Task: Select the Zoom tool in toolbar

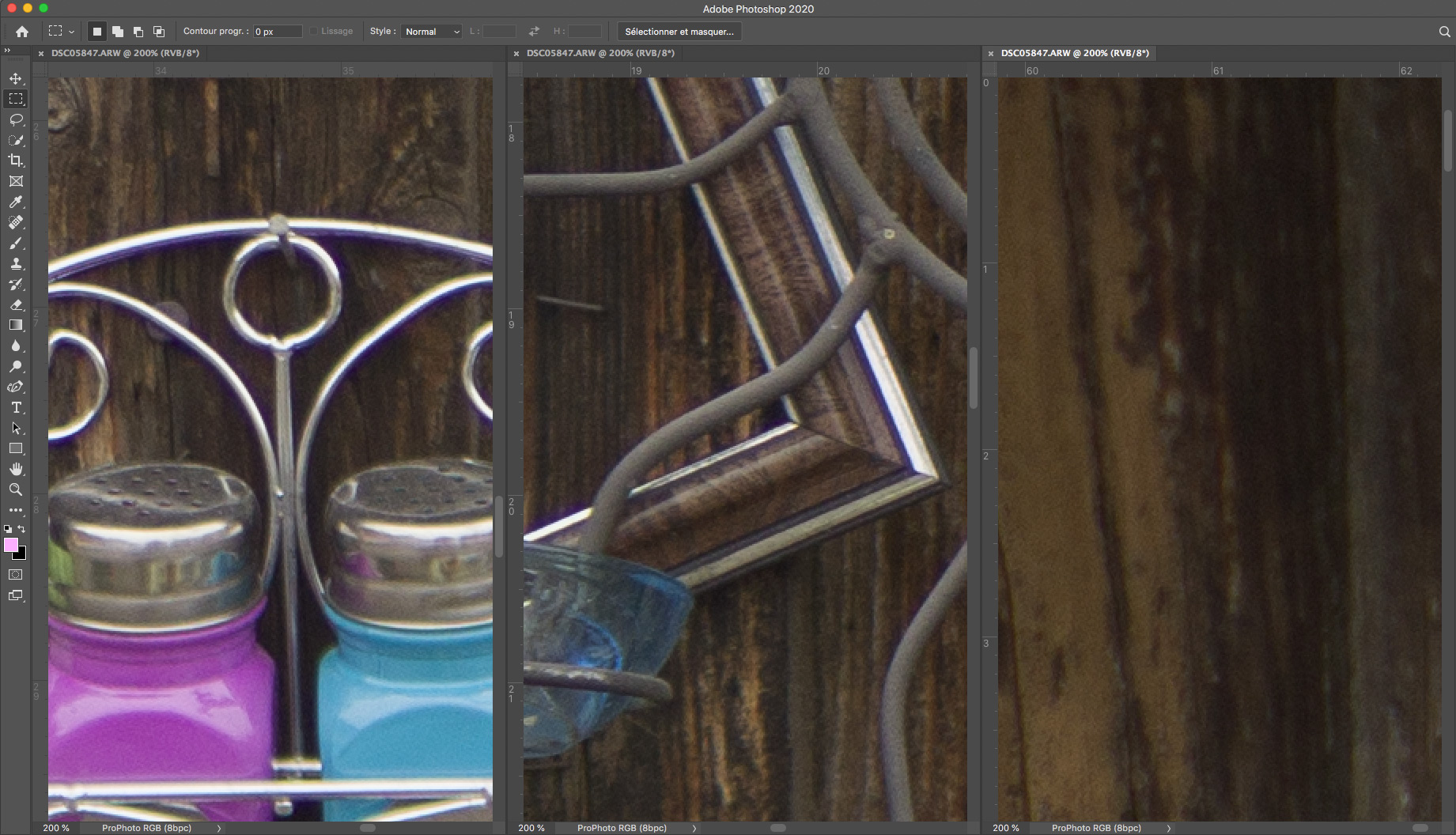Action: pos(16,489)
